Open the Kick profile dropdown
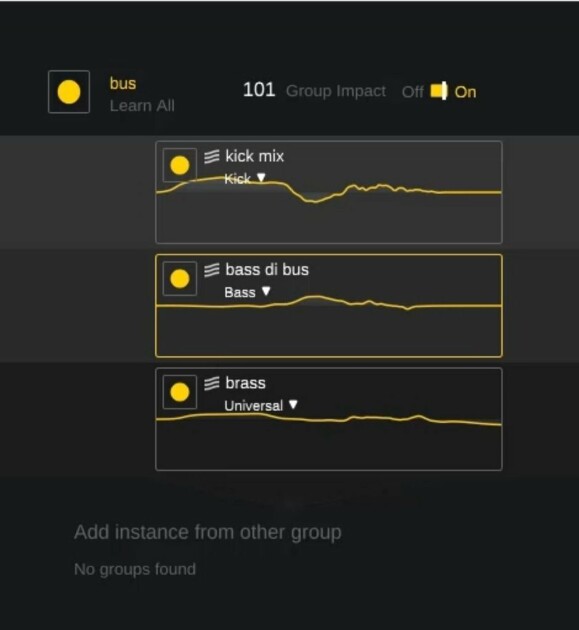This screenshot has height=630, width=579. pyautogui.click(x=245, y=178)
